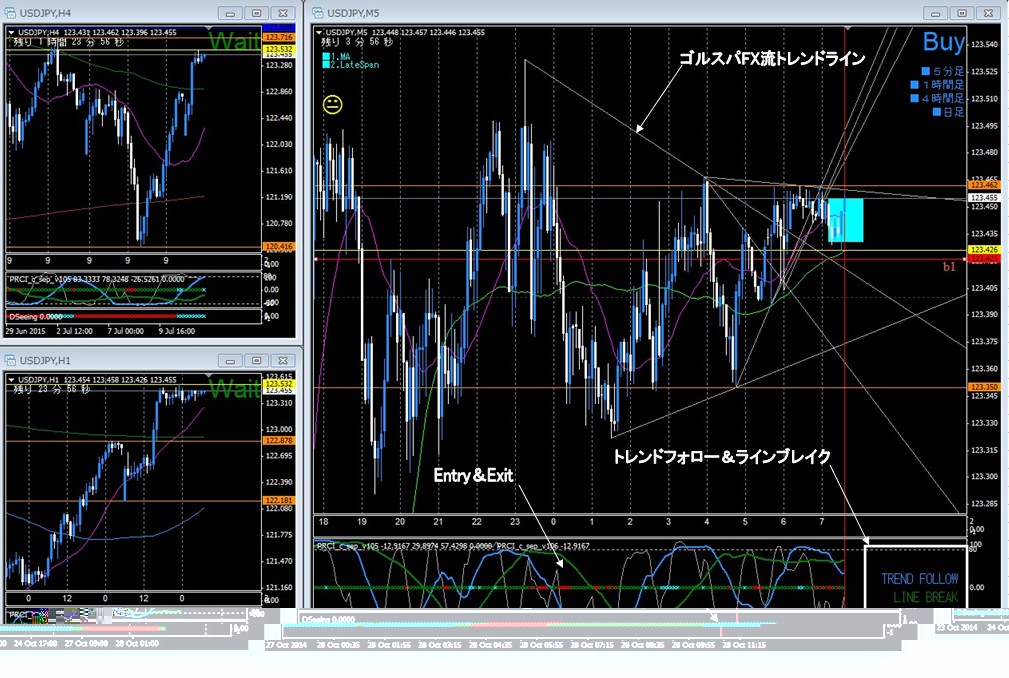Click orange price tag 122.878 on H1 axis
Screen dimensions: 1009x678
pyautogui.click(x=279, y=441)
